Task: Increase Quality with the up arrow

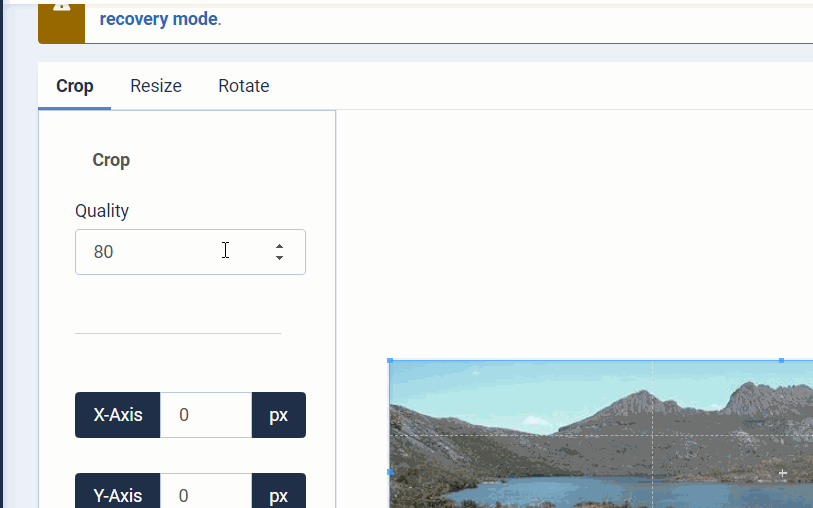Action: coord(279,246)
